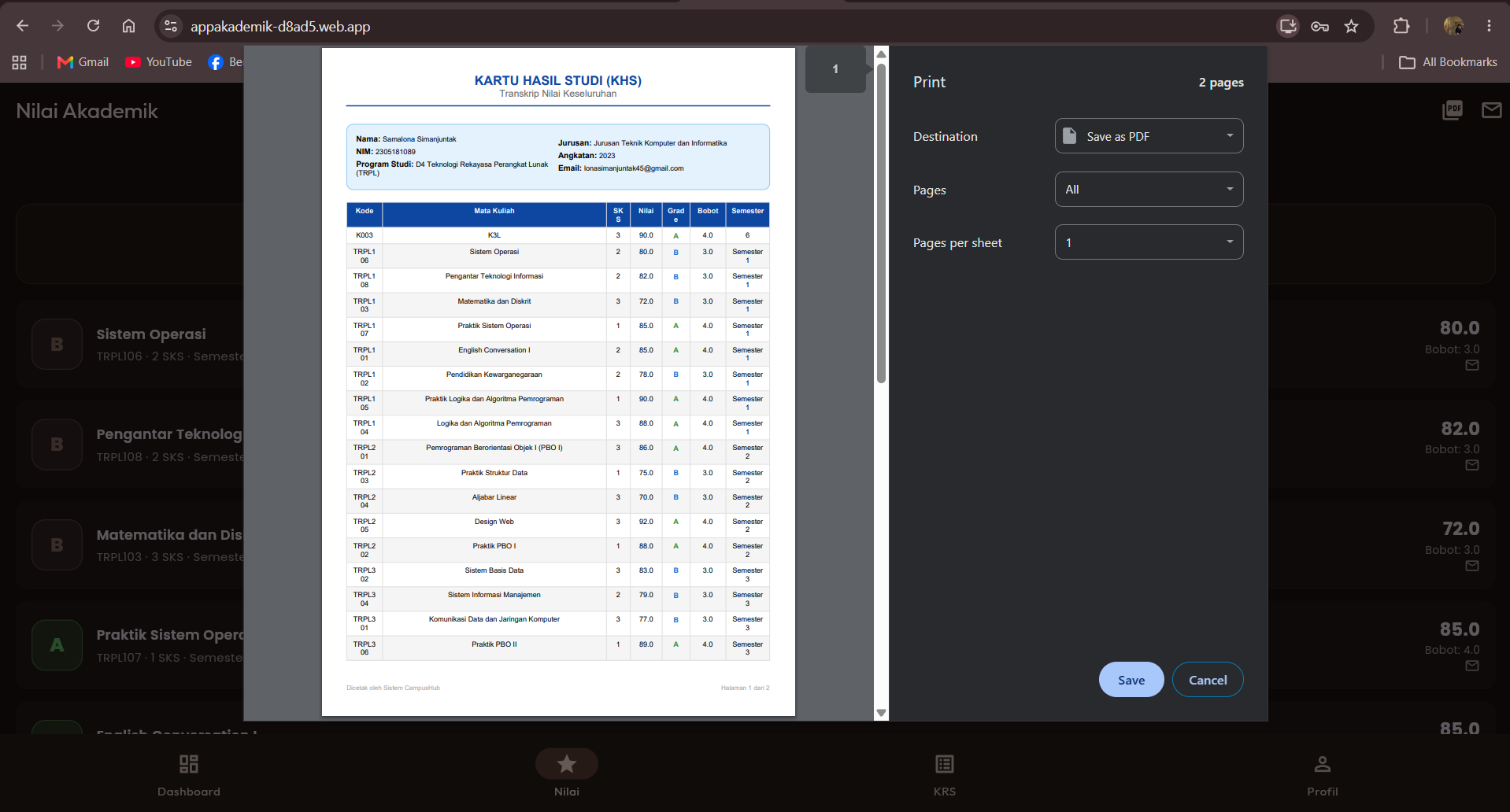Open the All Bookmarks folder
Screen dimensions: 1510x812
tap(1448, 62)
